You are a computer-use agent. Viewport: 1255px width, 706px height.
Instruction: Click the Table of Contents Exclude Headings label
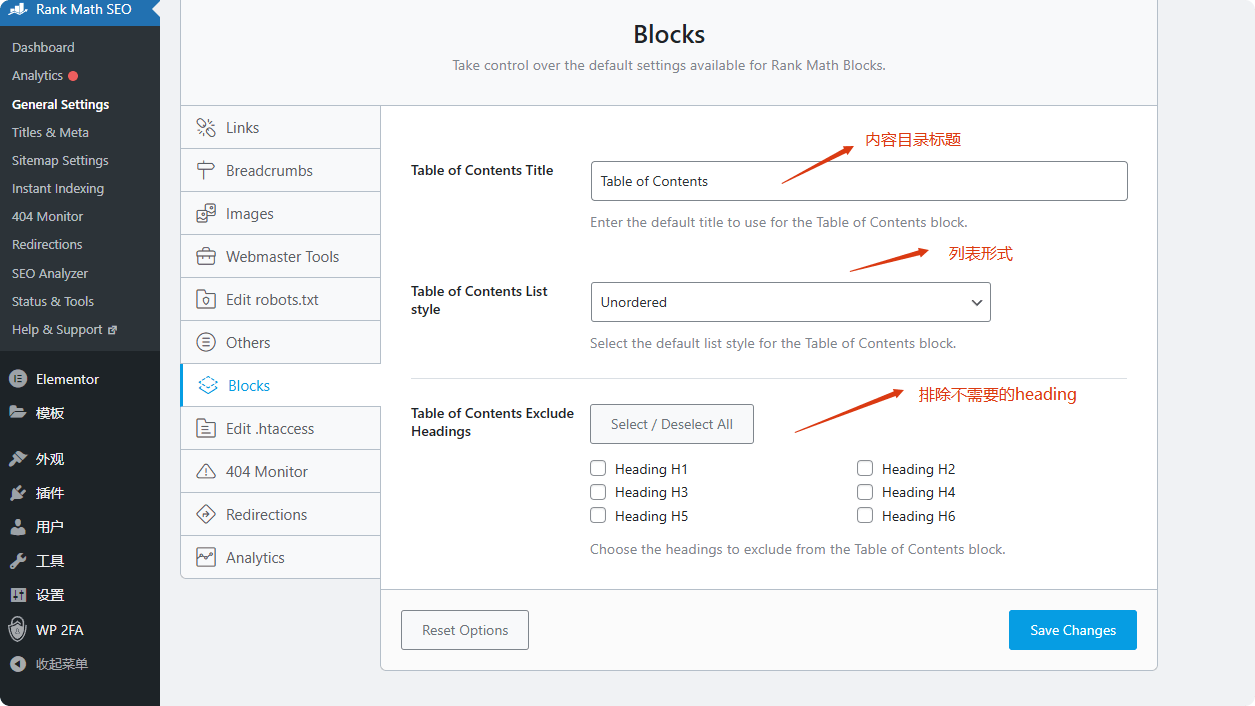coord(492,422)
